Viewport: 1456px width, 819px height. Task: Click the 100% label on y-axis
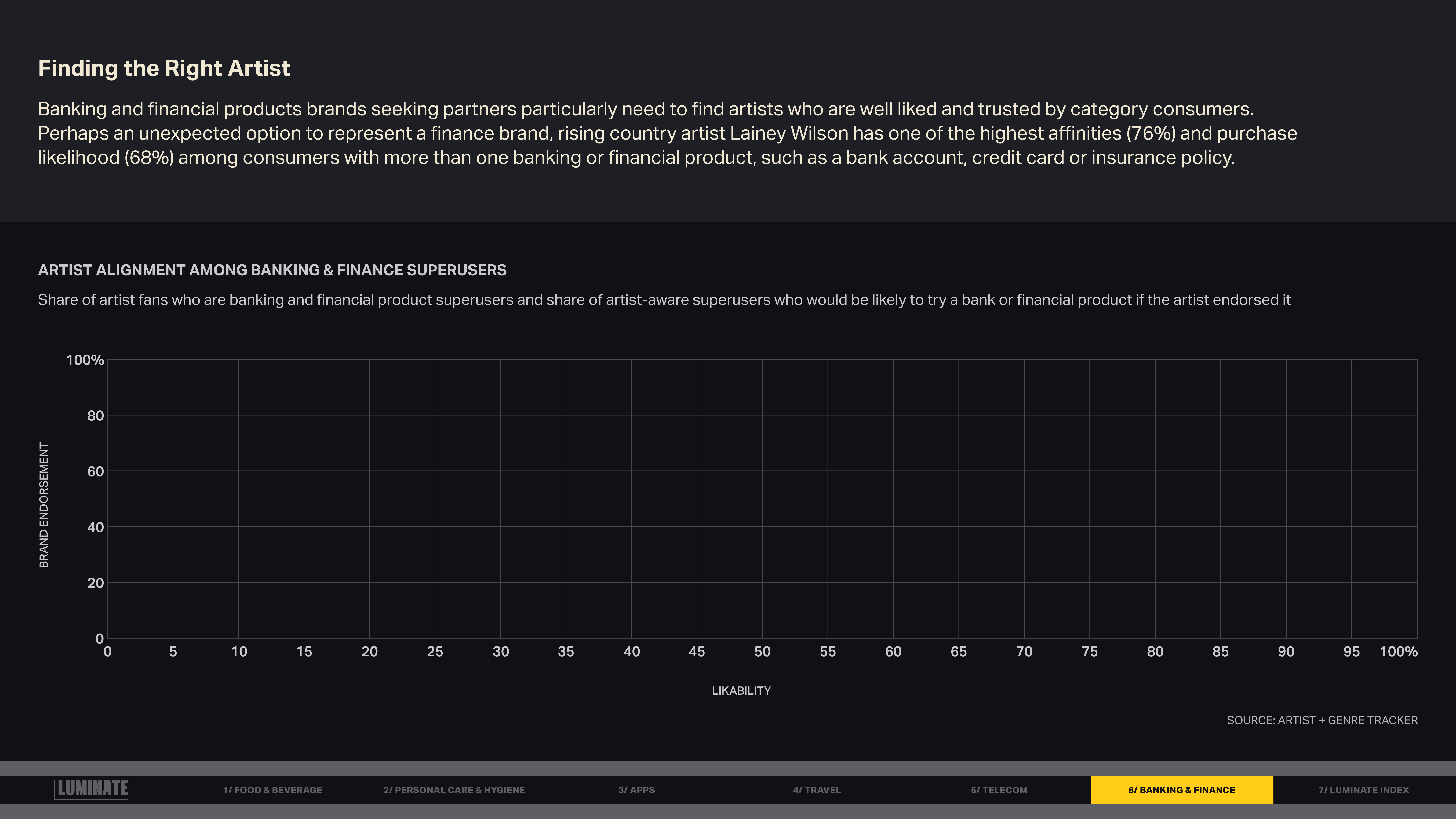tap(85, 360)
